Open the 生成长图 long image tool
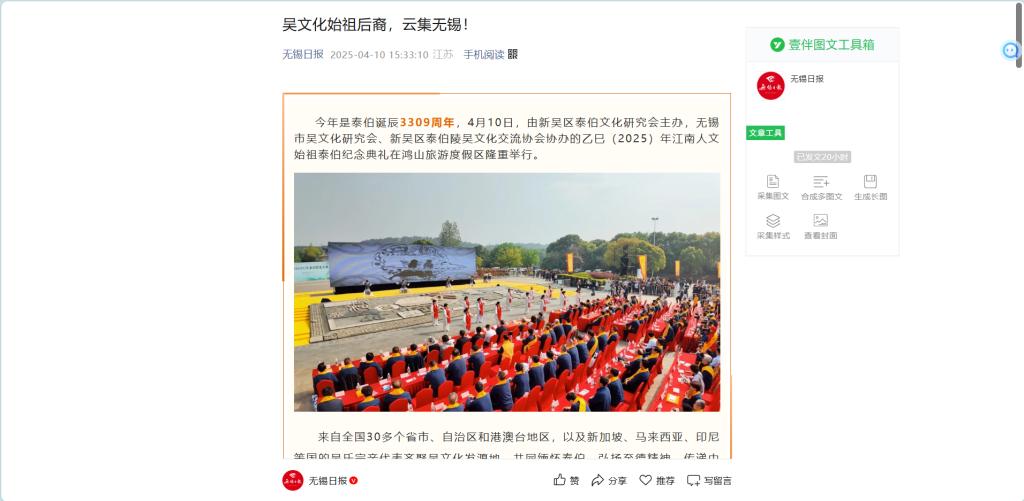 [x=870, y=182]
